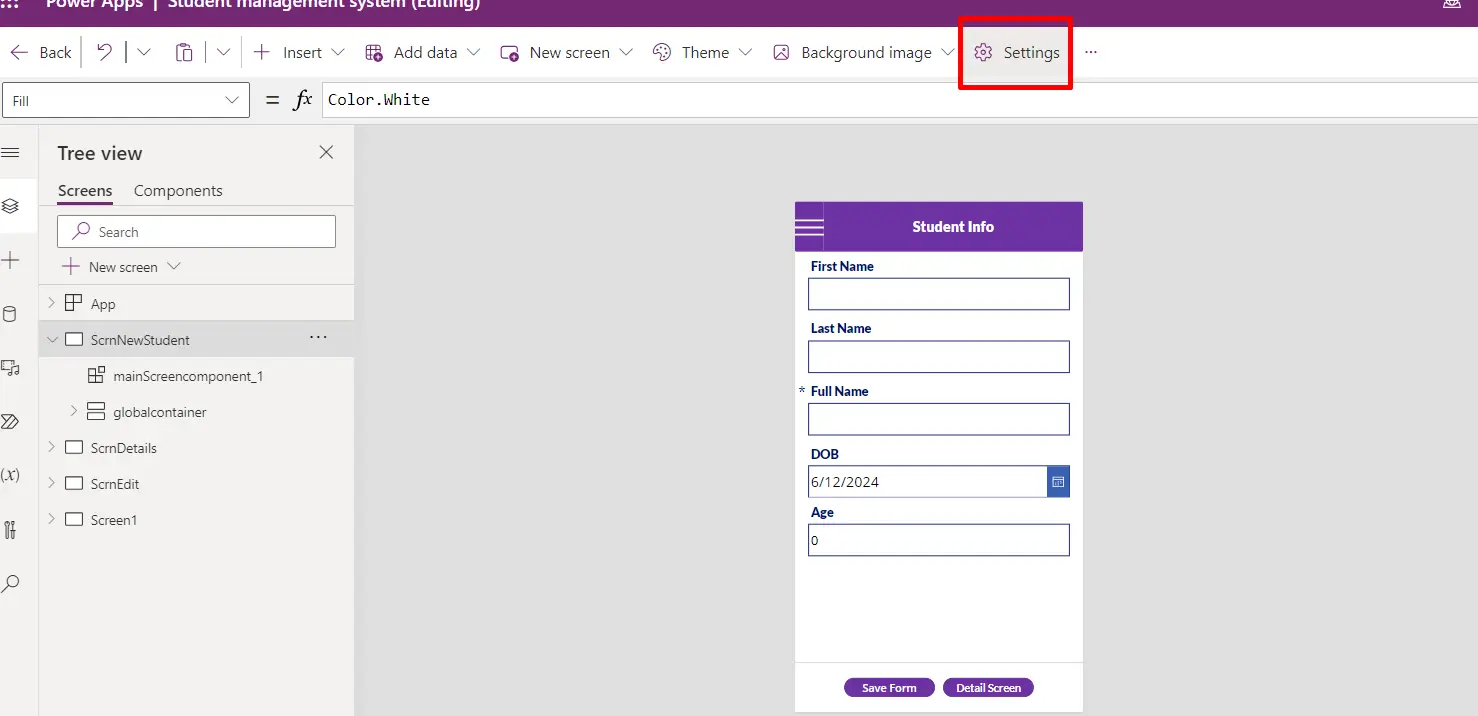Click the Age field label
The width and height of the screenshot is (1478, 716).
click(x=822, y=512)
